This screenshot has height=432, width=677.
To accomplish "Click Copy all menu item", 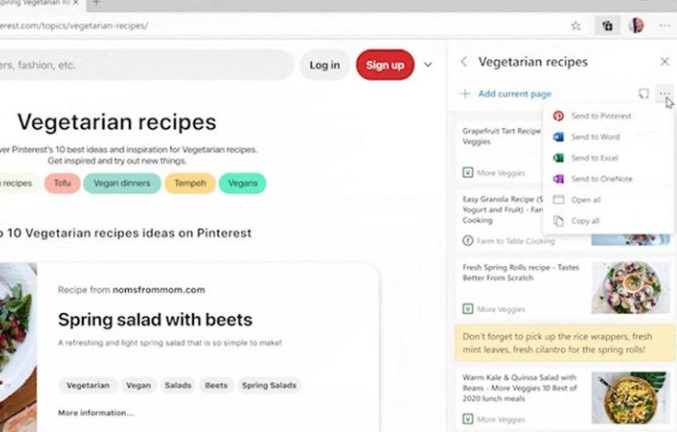I will tap(585, 221).
